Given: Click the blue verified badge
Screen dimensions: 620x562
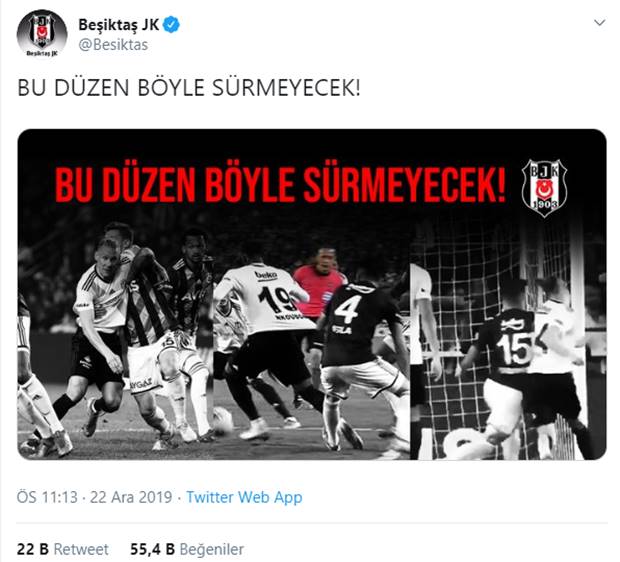Looking at the screenshot, I should click(x=171, y=25).
